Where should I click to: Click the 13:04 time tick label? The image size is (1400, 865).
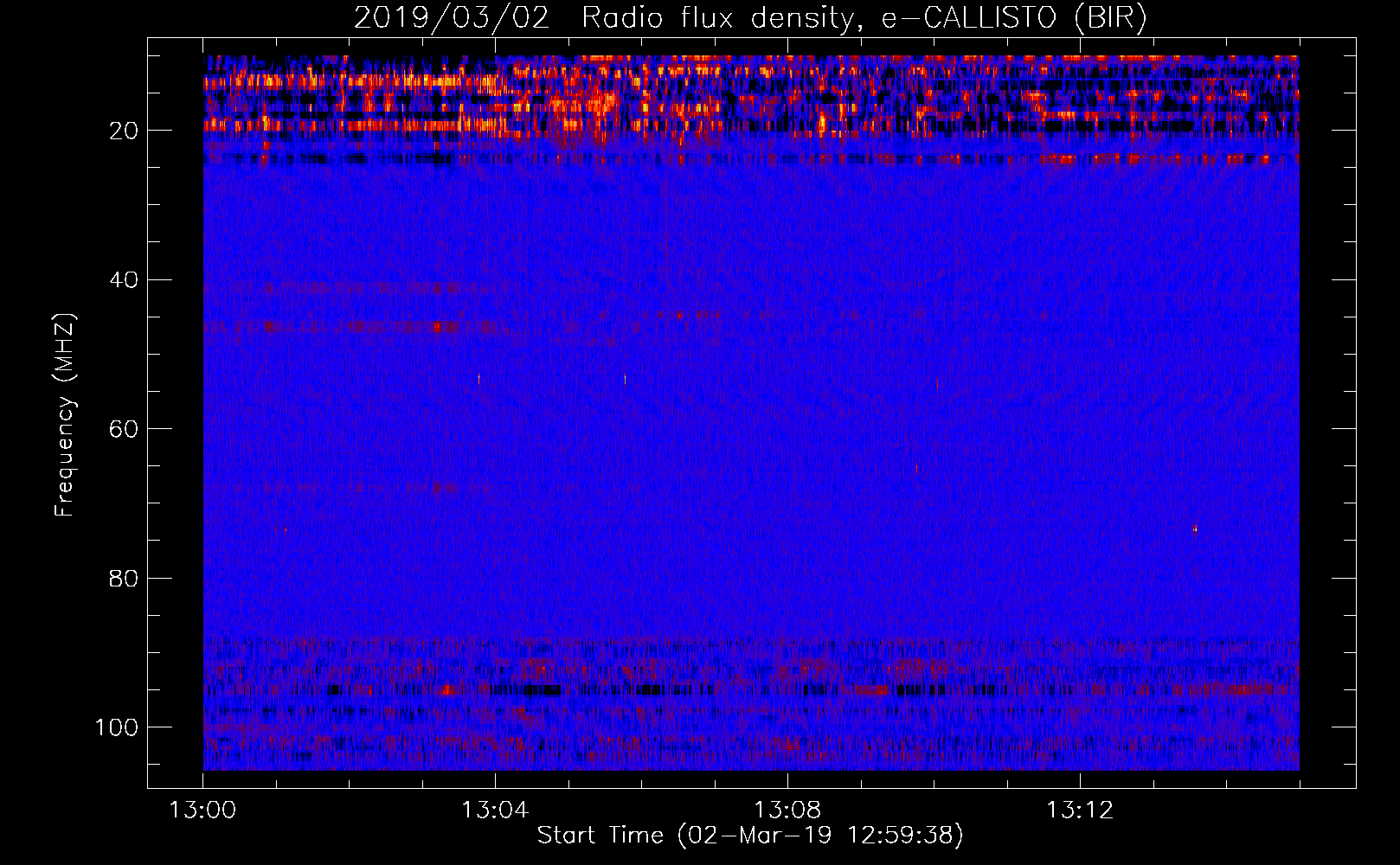495,811
